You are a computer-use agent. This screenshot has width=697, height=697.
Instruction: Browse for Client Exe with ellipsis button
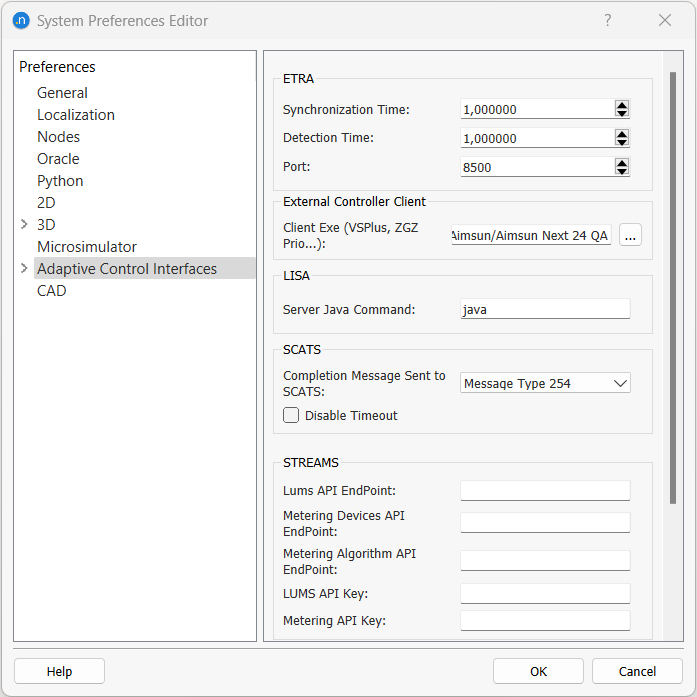click(630, 235)
